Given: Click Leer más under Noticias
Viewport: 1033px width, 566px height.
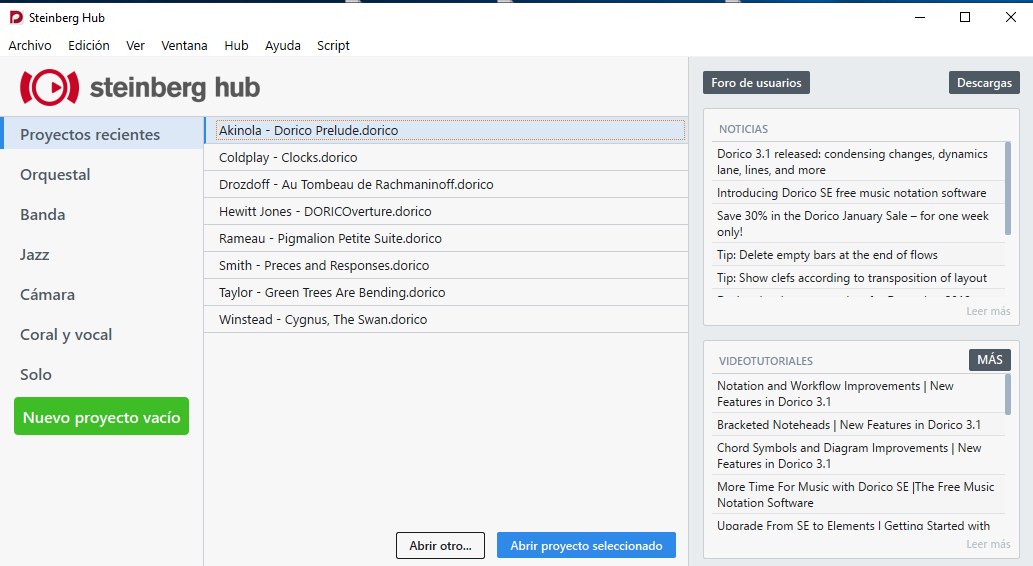Looking at the screenshot, I should coord(988,311).
